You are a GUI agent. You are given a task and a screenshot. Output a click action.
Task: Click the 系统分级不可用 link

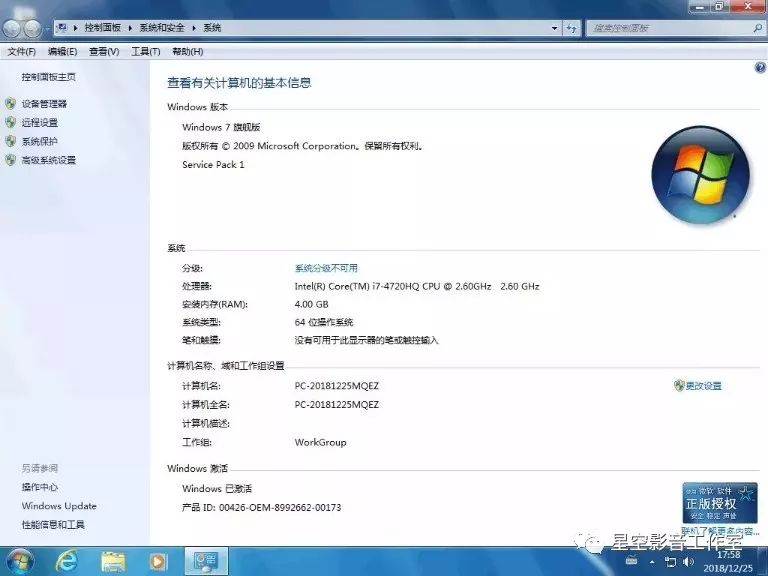tap(326, 268)
